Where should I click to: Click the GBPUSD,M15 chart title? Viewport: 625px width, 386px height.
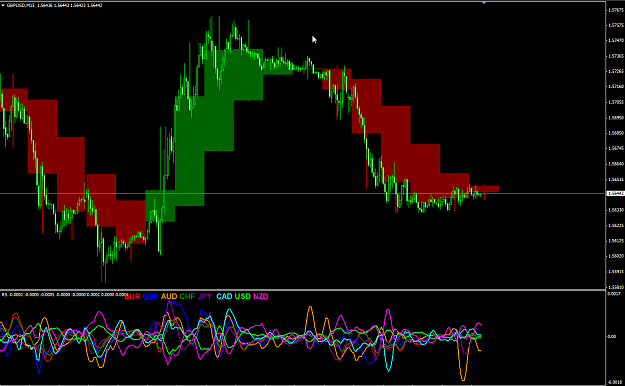tap(20, 6)
